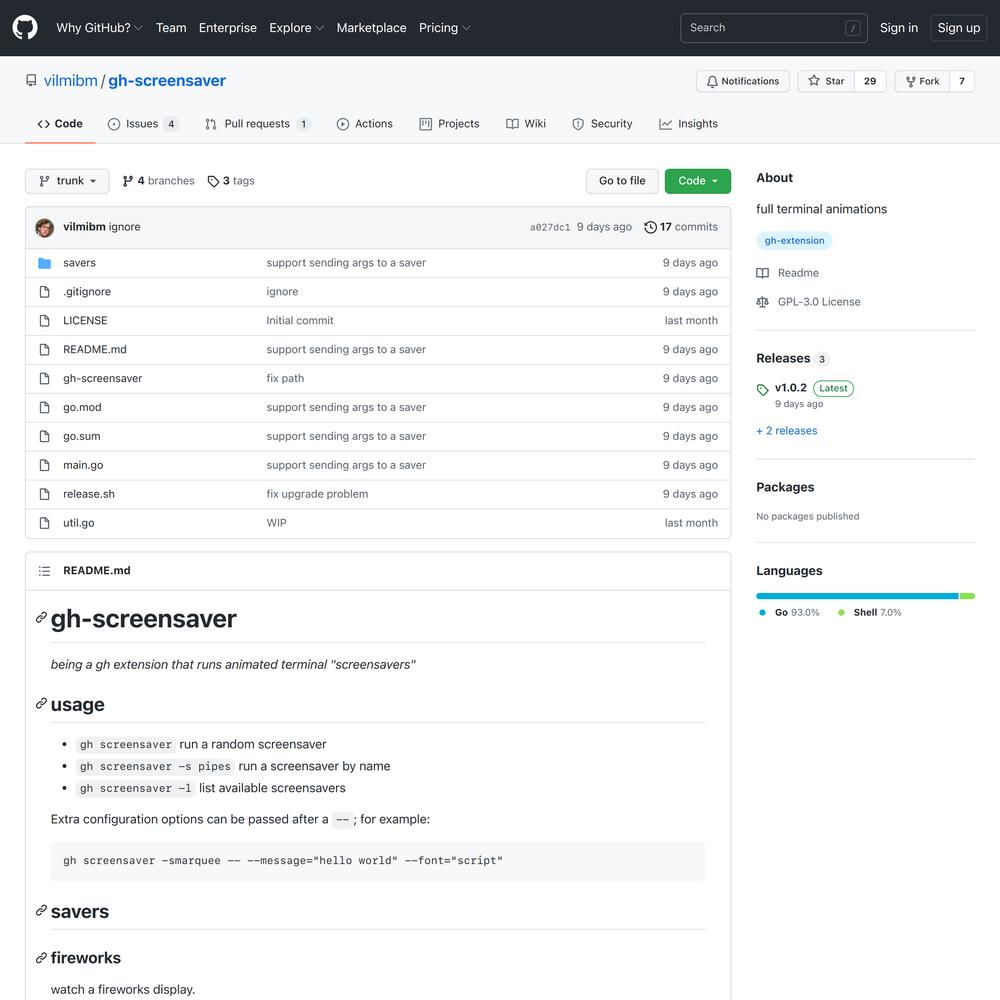This screenshot has width=1000, height=1000.
Task: Open README table of contents icon
Action: 44,571
